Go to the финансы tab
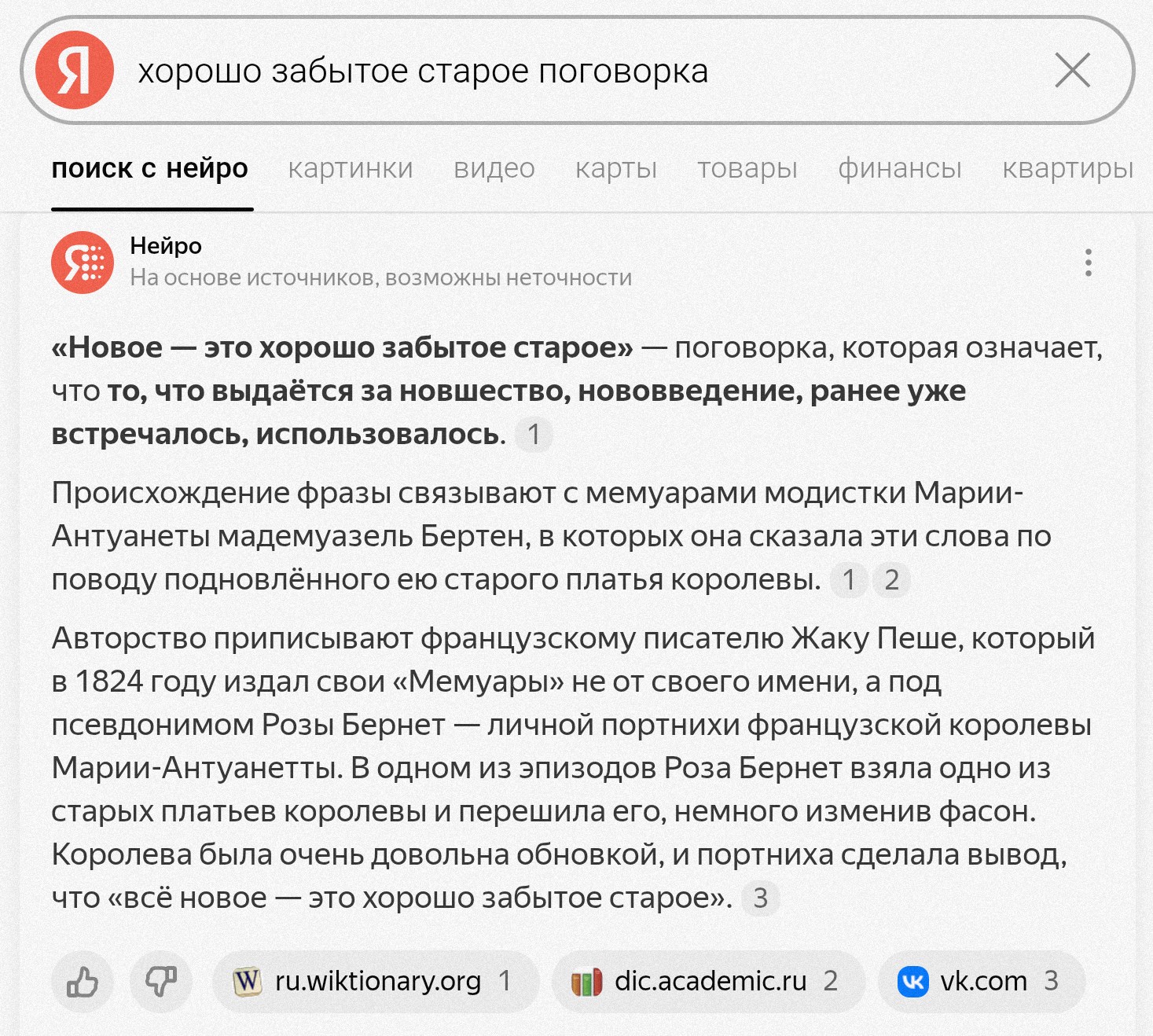Image resolution: width=1153 pixels, height=1036 pixels. (900, 168)
